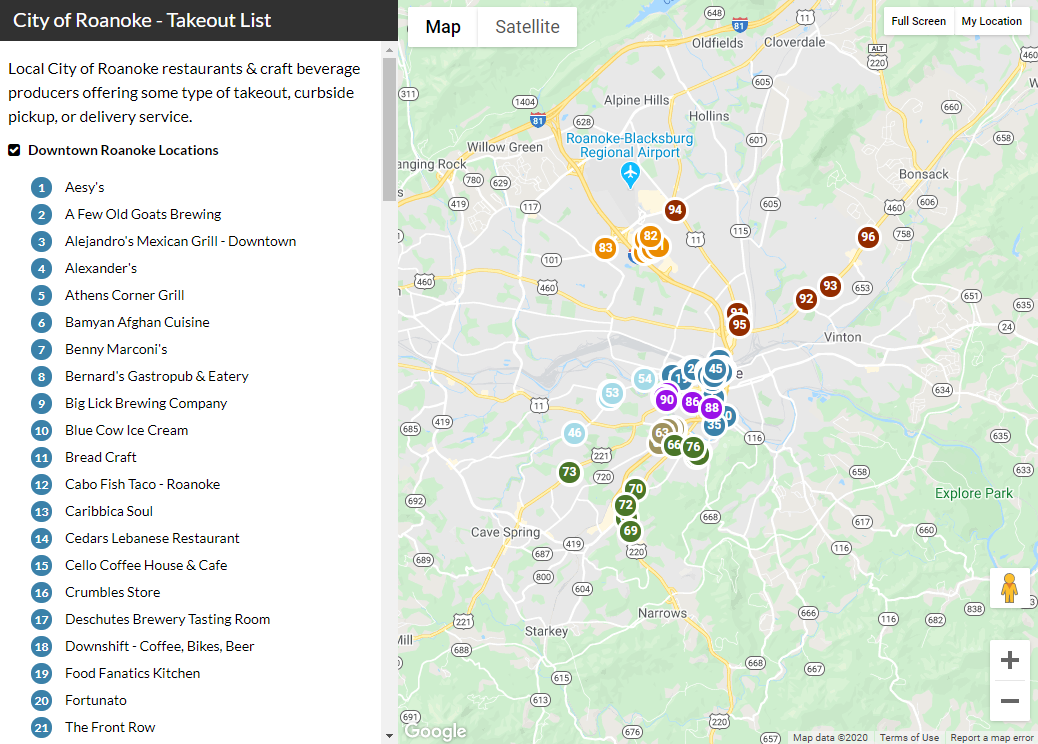Select Alejandro's Mexican Grill - Downtown
This screenshot has width=1038, height=744.
click(180, 242)
